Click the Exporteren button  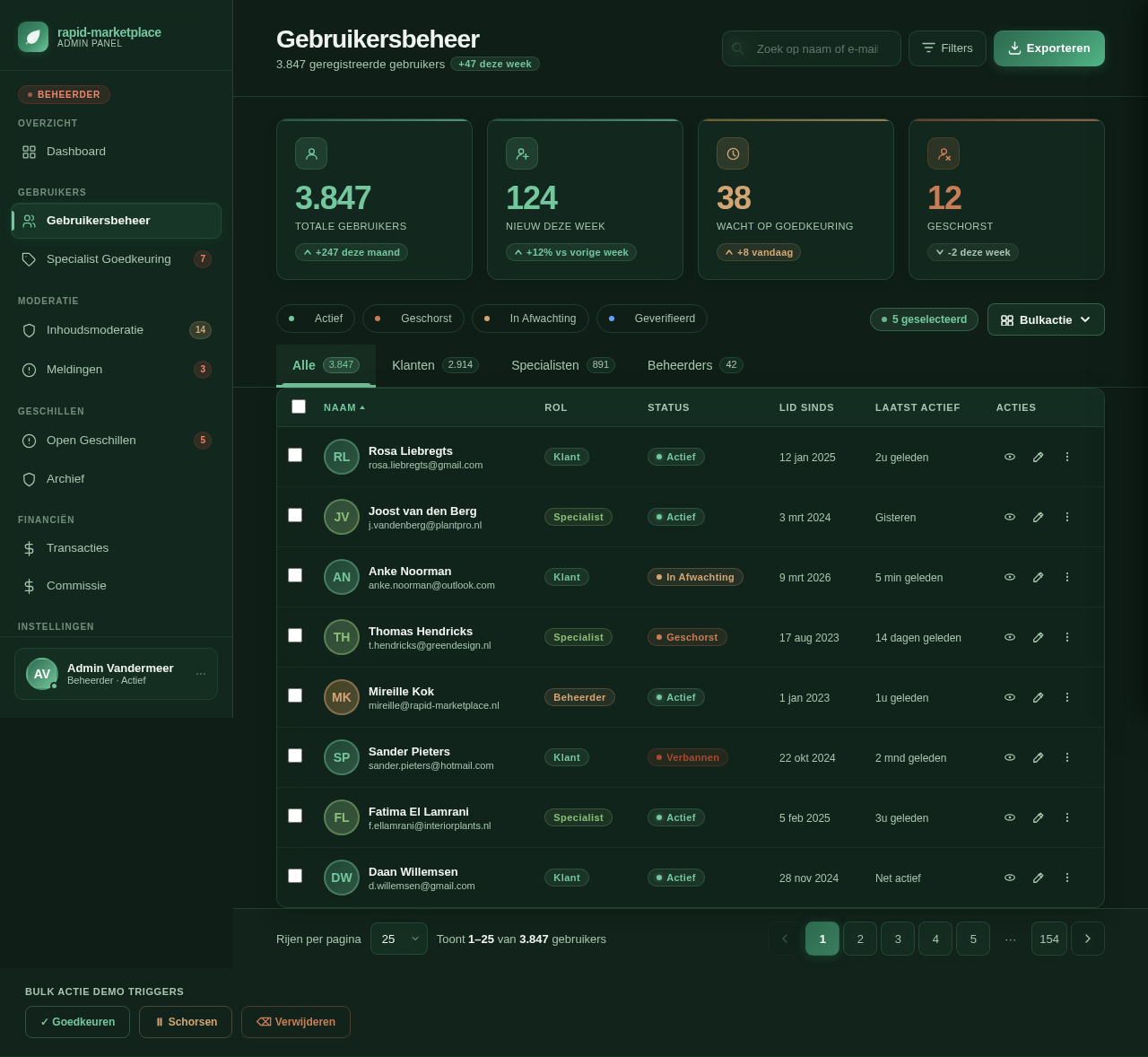1048,48
